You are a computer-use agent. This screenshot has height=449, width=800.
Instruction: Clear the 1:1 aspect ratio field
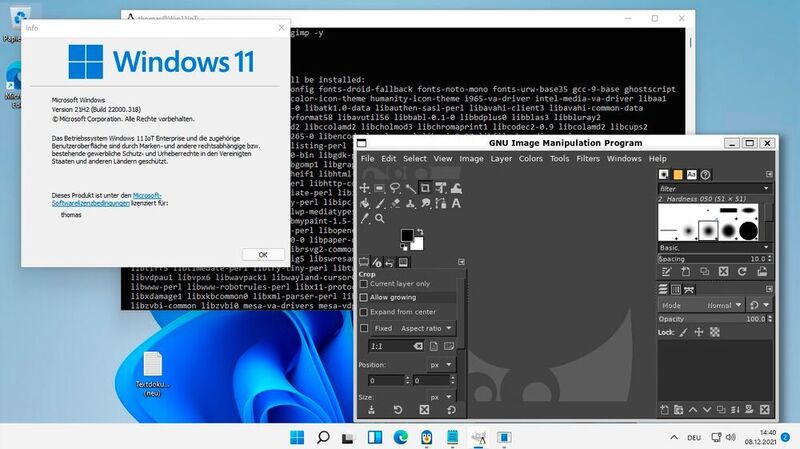tap(418, 346)
